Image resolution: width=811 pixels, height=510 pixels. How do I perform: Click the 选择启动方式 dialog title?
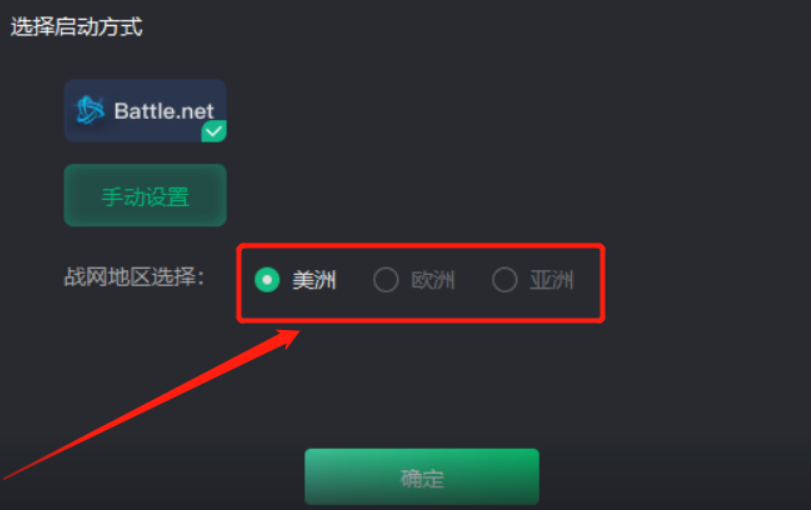click(77, 27)
